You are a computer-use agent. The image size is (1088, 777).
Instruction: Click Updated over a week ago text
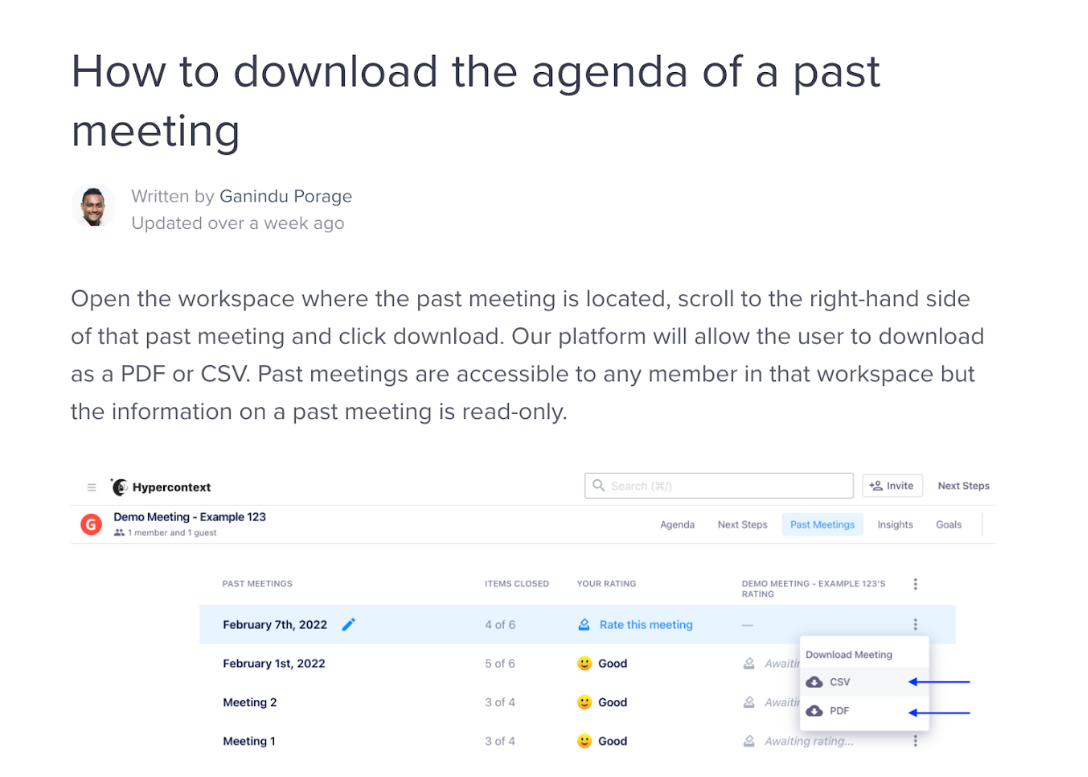[238, 223]
